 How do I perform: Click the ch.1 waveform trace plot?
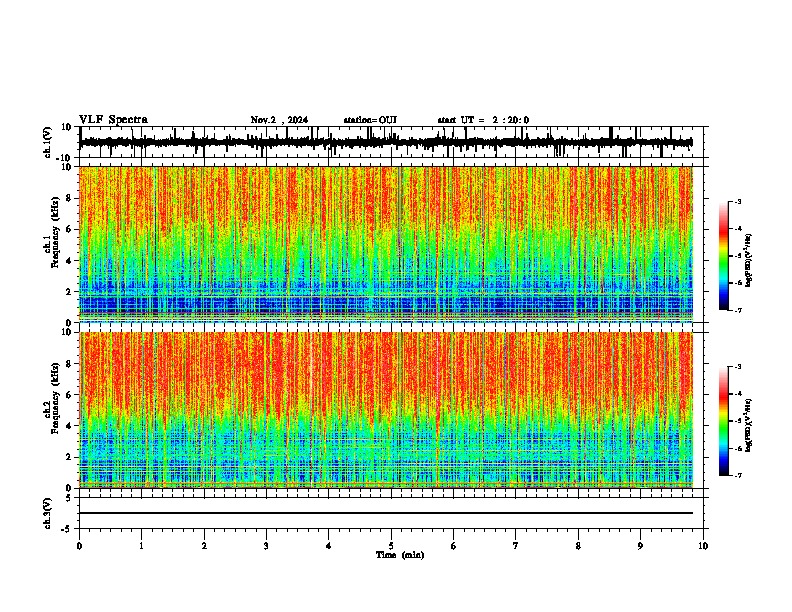(x=386, y=142)
